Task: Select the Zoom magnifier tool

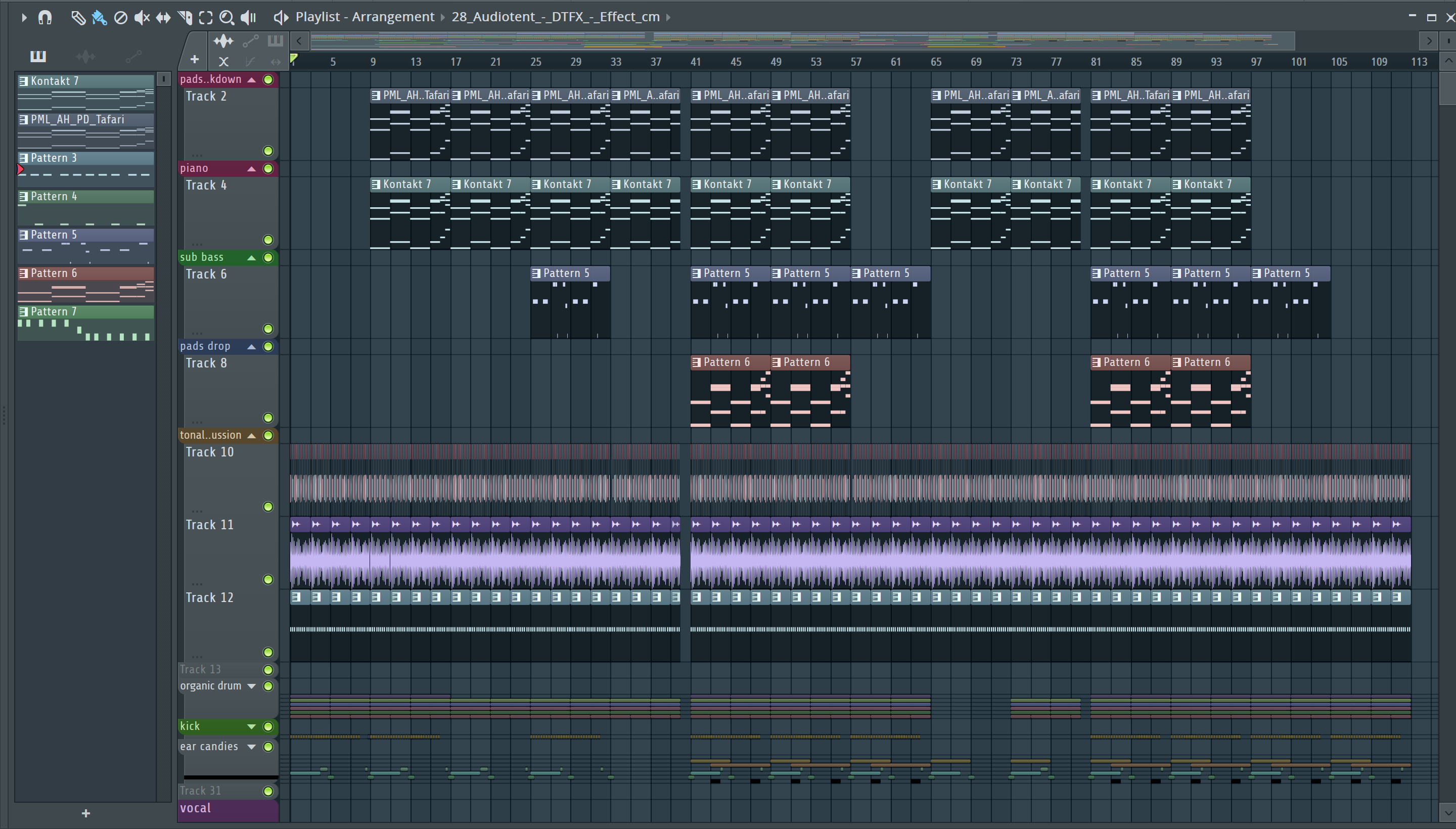Action: coord(226,18)
